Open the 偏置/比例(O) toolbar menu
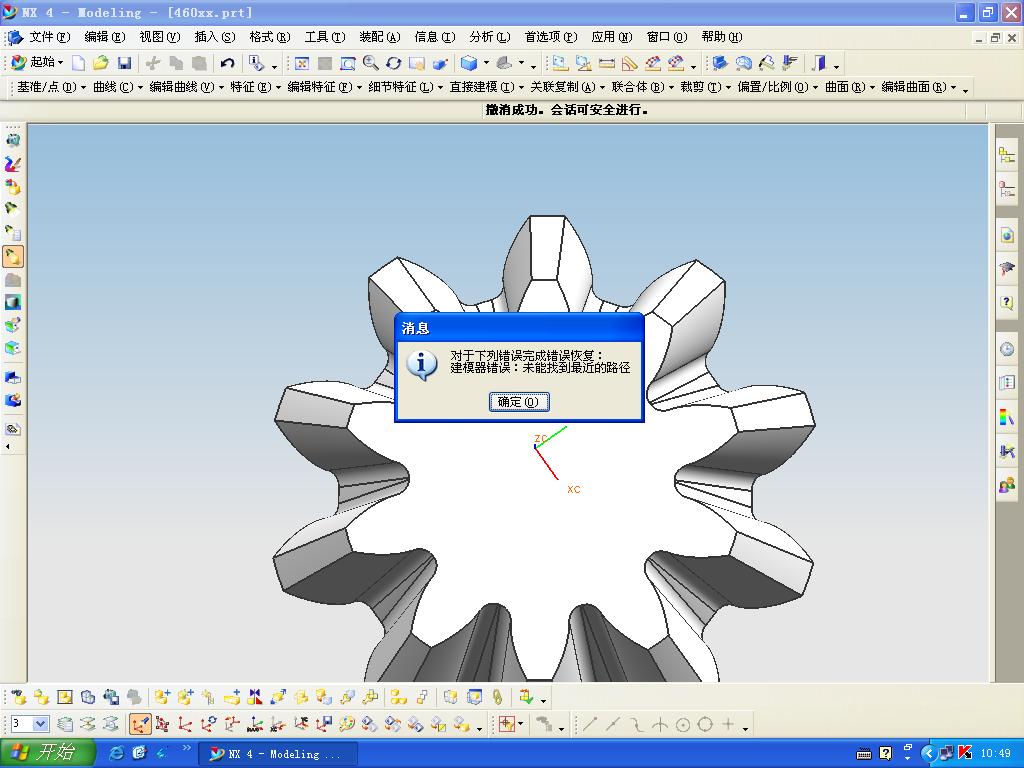Image resolution: width=1024 pixels, height=768 pixels. pyautogui.click(x=777, y=87)
